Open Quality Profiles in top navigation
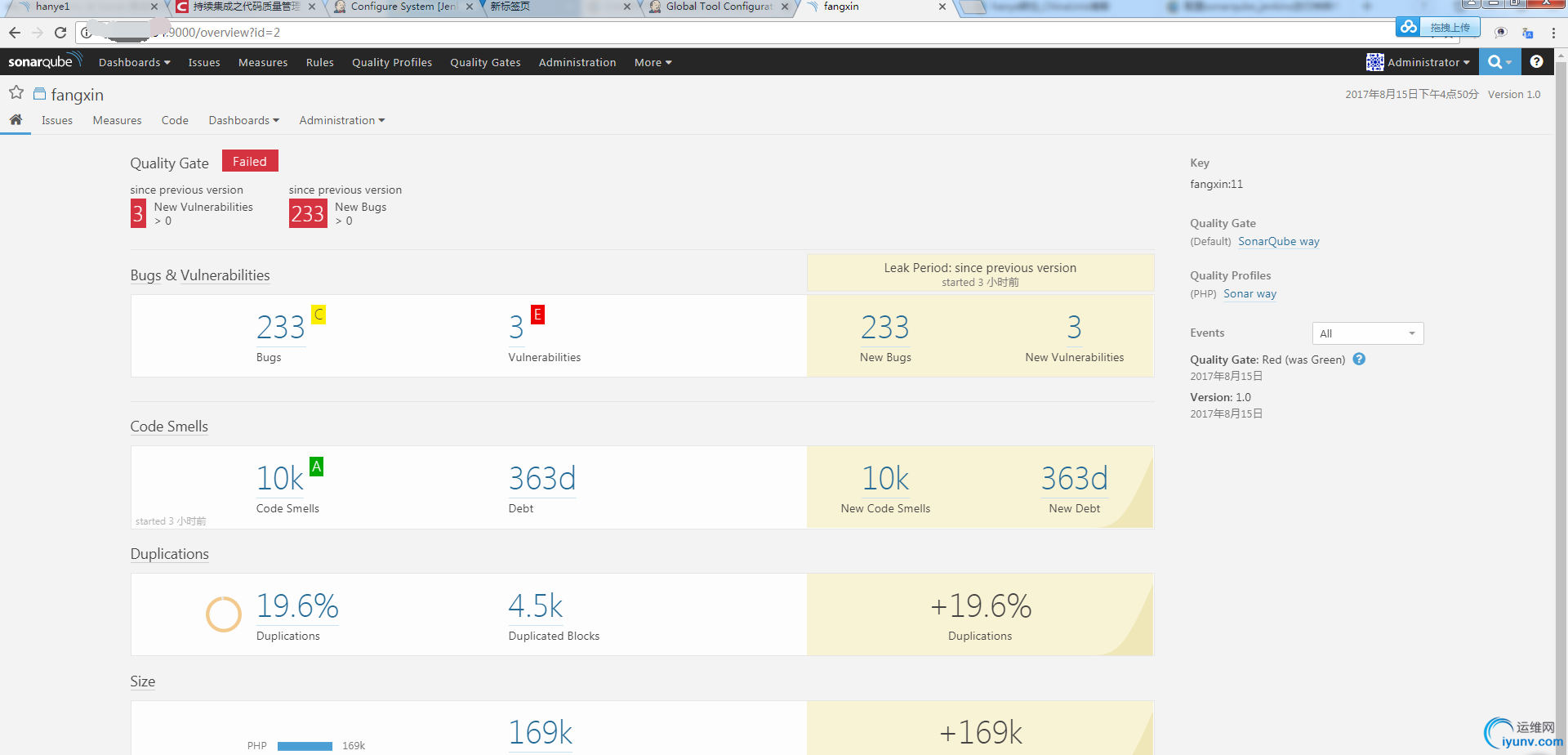The height and width of the screenshot is (755, 1568). pos(392,62)
